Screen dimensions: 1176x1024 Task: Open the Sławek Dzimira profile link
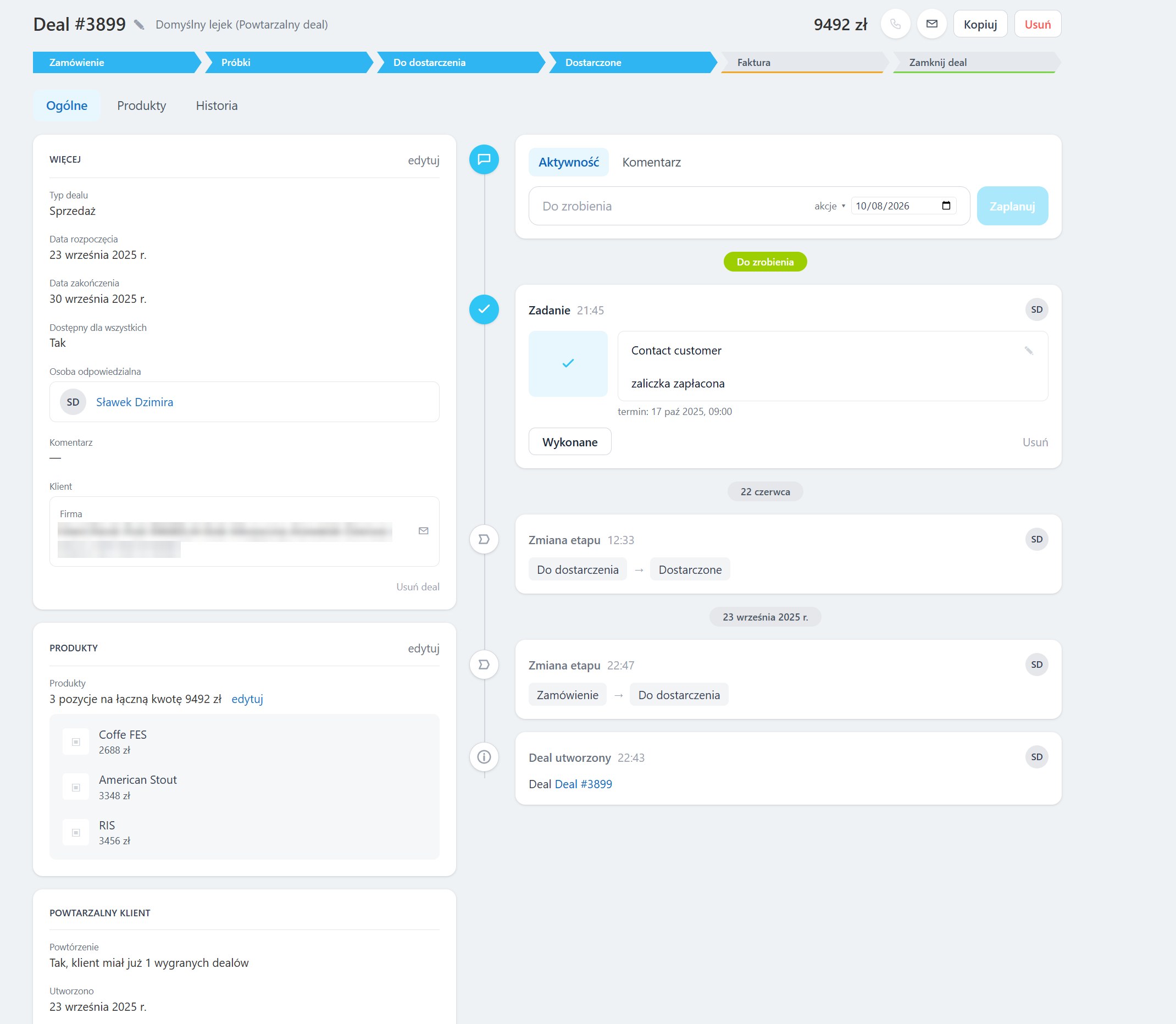[134, 402]
